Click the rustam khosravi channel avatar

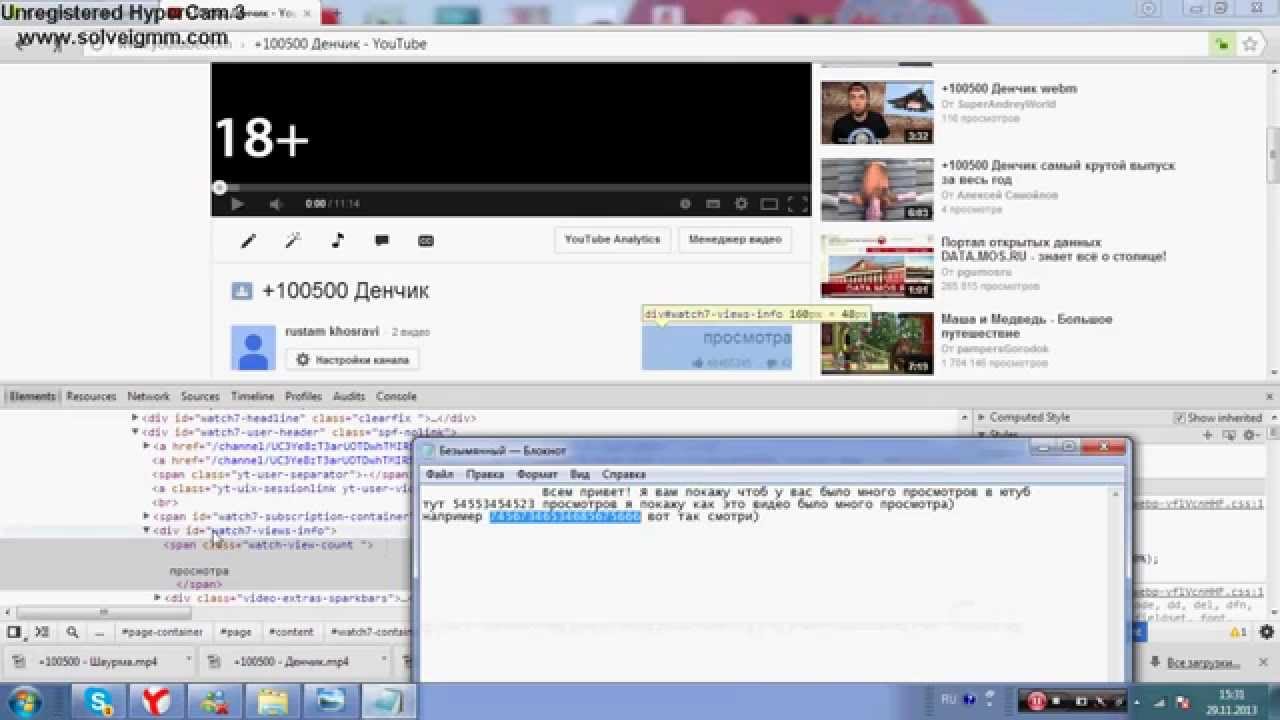[253, 347]
